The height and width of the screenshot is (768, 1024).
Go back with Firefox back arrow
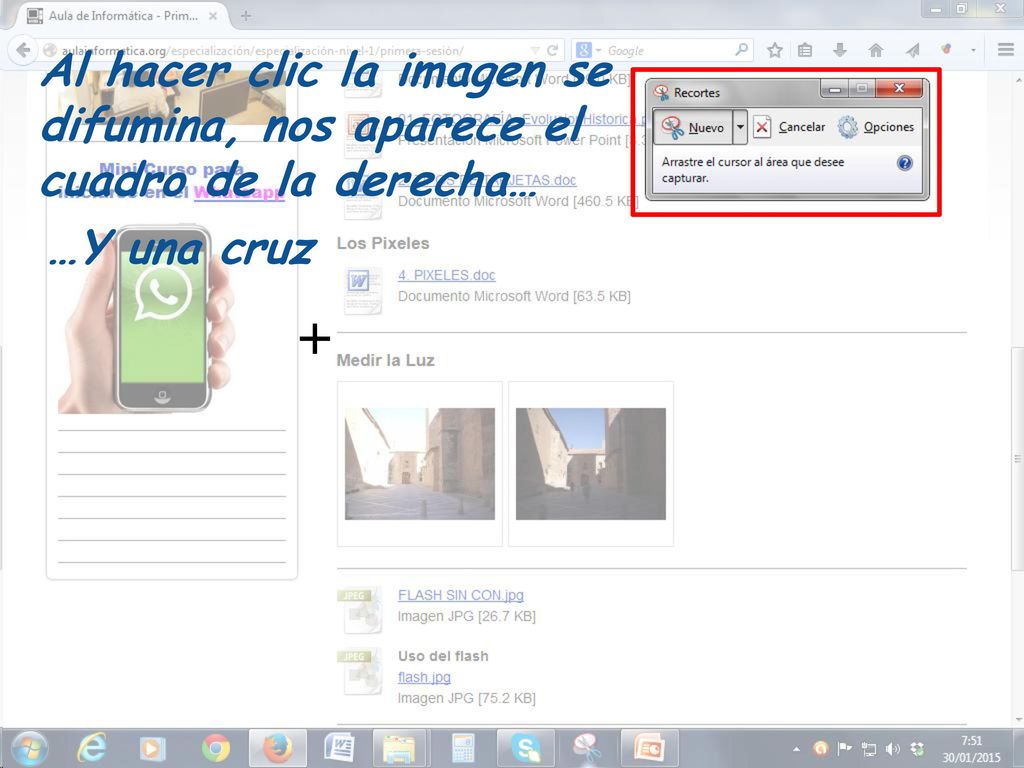pyautogui.click(x=24, y=50)
